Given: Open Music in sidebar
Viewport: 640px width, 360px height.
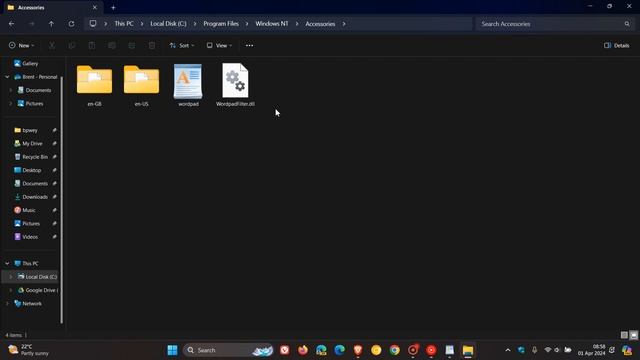Looking at the screenshot, I should tap(30, 210).
